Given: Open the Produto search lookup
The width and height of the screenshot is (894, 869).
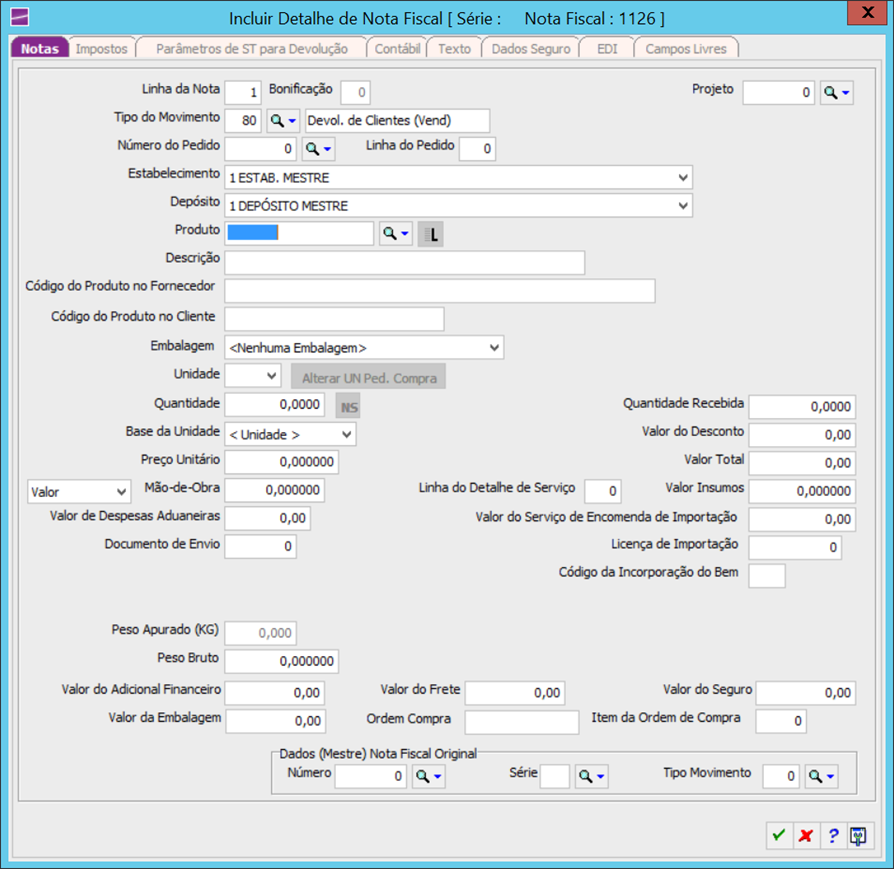Looking at the screenshot, I should [x=396, y=234].
